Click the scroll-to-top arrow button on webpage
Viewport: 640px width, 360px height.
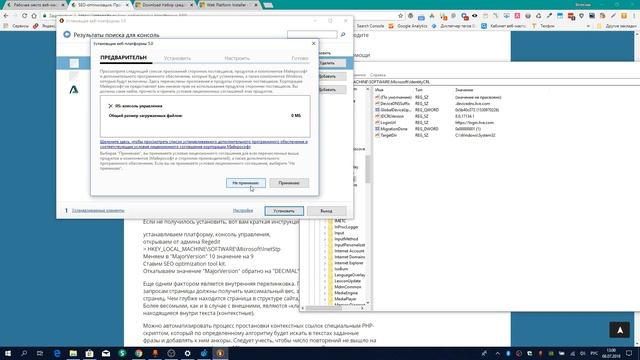click(619, 330)
